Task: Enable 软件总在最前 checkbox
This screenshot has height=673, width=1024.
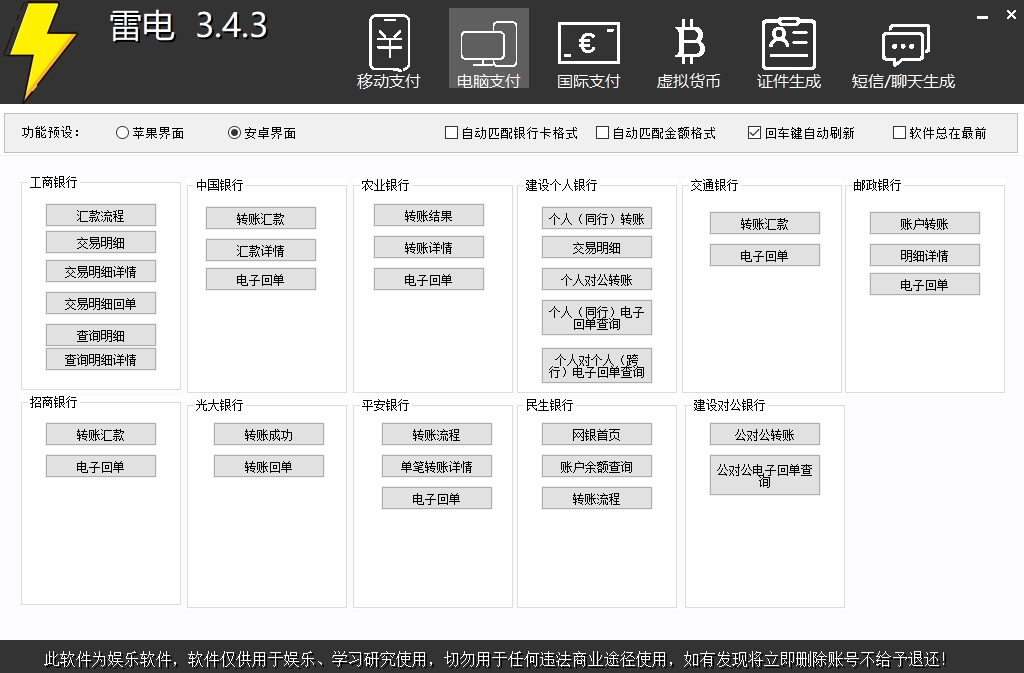Action: pyautogui.click(x=897, y=132)
